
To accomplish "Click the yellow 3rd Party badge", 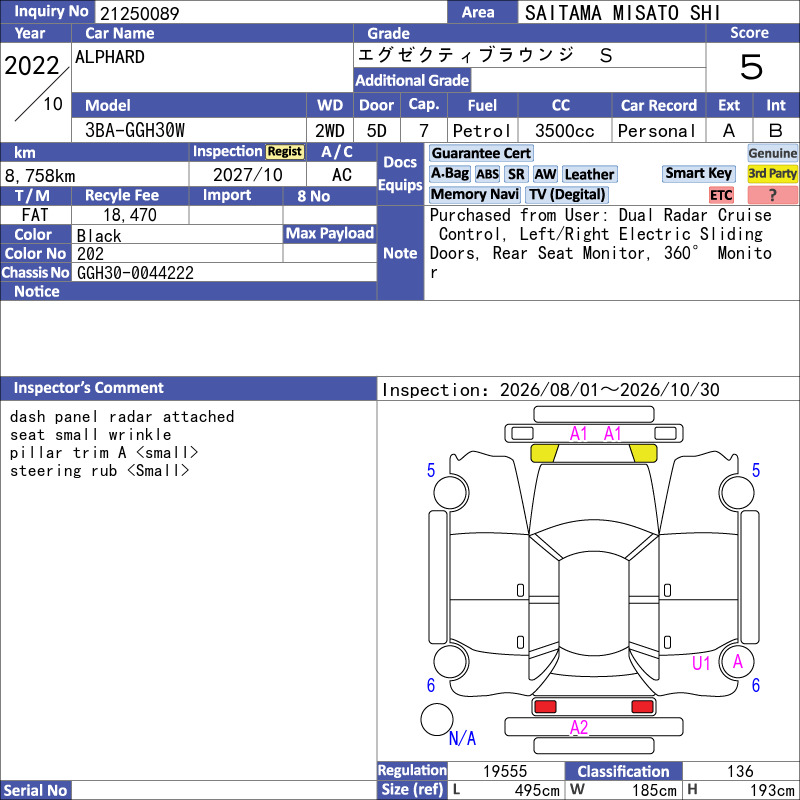I will 772,173.
